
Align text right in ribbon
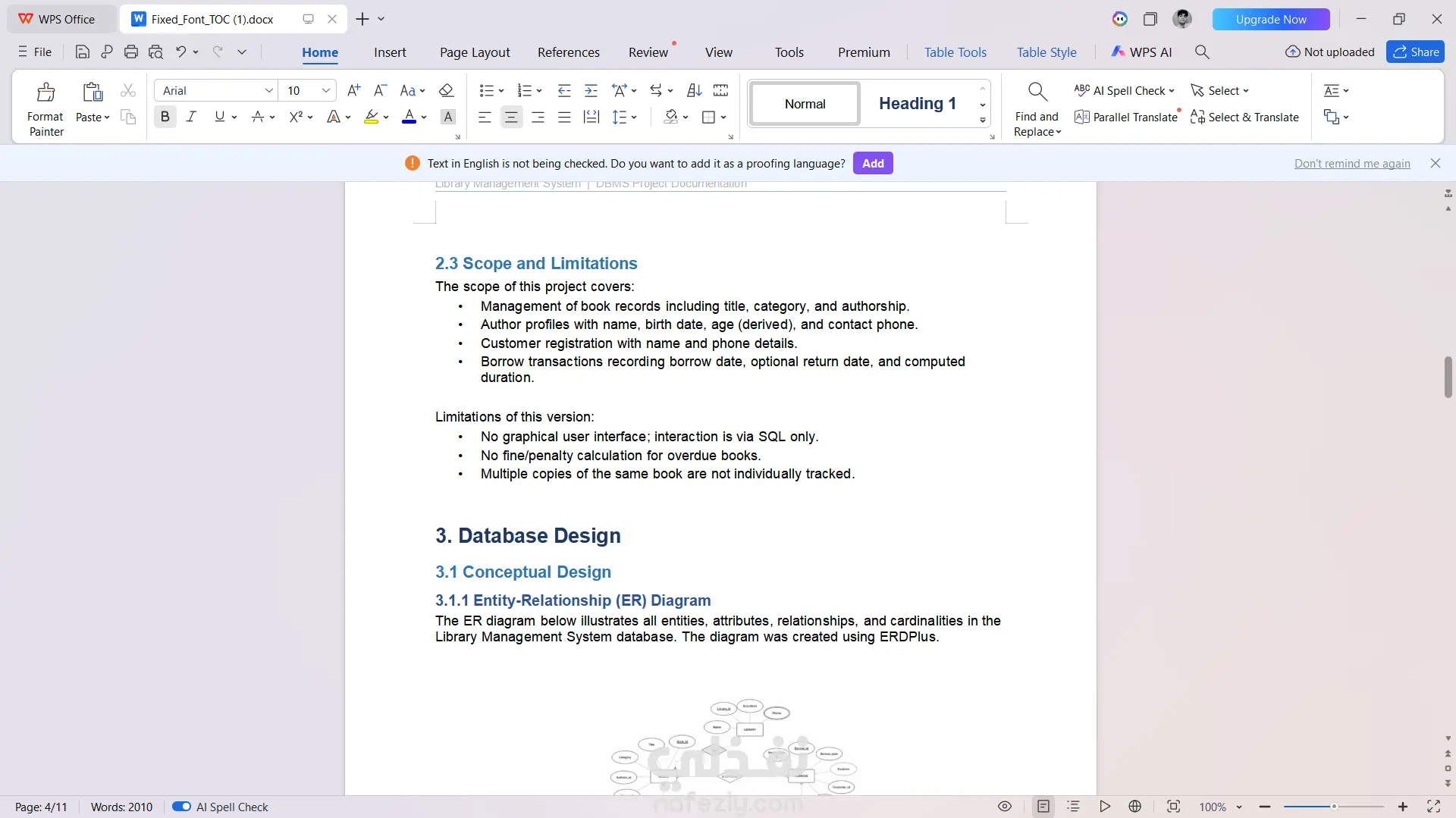(x=538, y=117)
